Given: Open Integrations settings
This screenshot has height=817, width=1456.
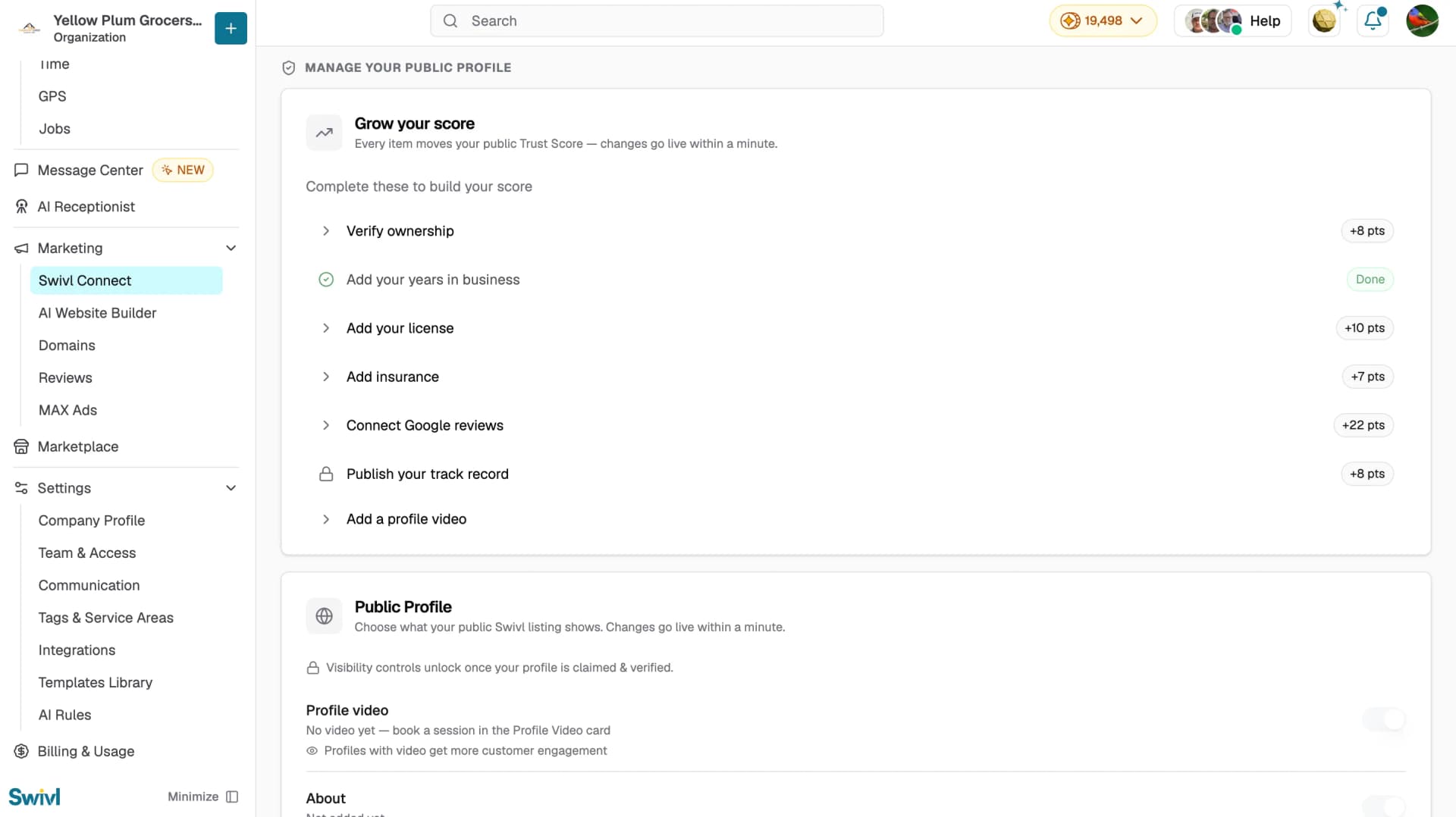Looking at the screenshot, I should [x=77, y=650].
